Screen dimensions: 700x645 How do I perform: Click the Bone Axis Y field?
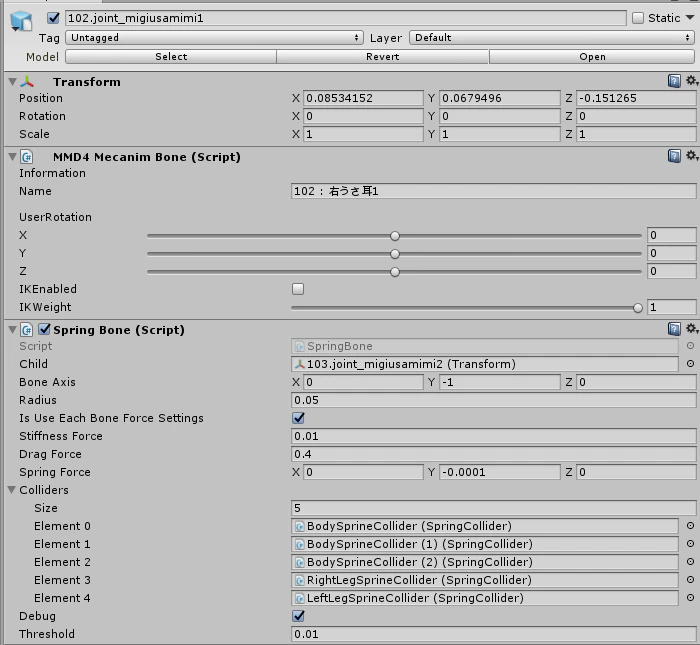(x=500, y=382)
